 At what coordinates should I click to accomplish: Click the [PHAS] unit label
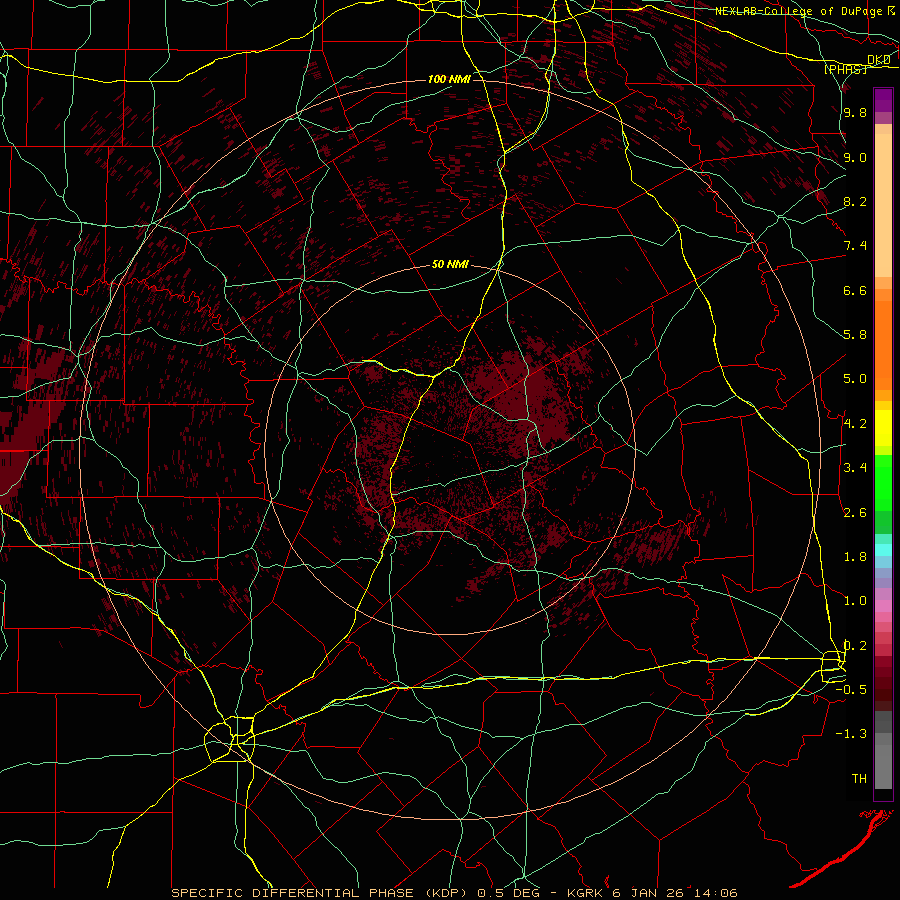(845, 69)
